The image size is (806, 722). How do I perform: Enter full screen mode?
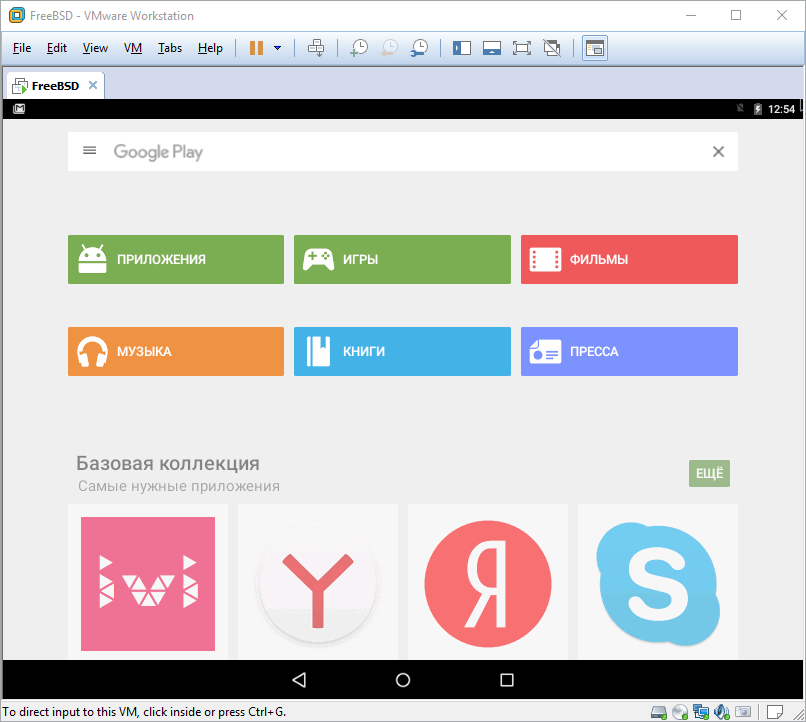coord(522,48)
